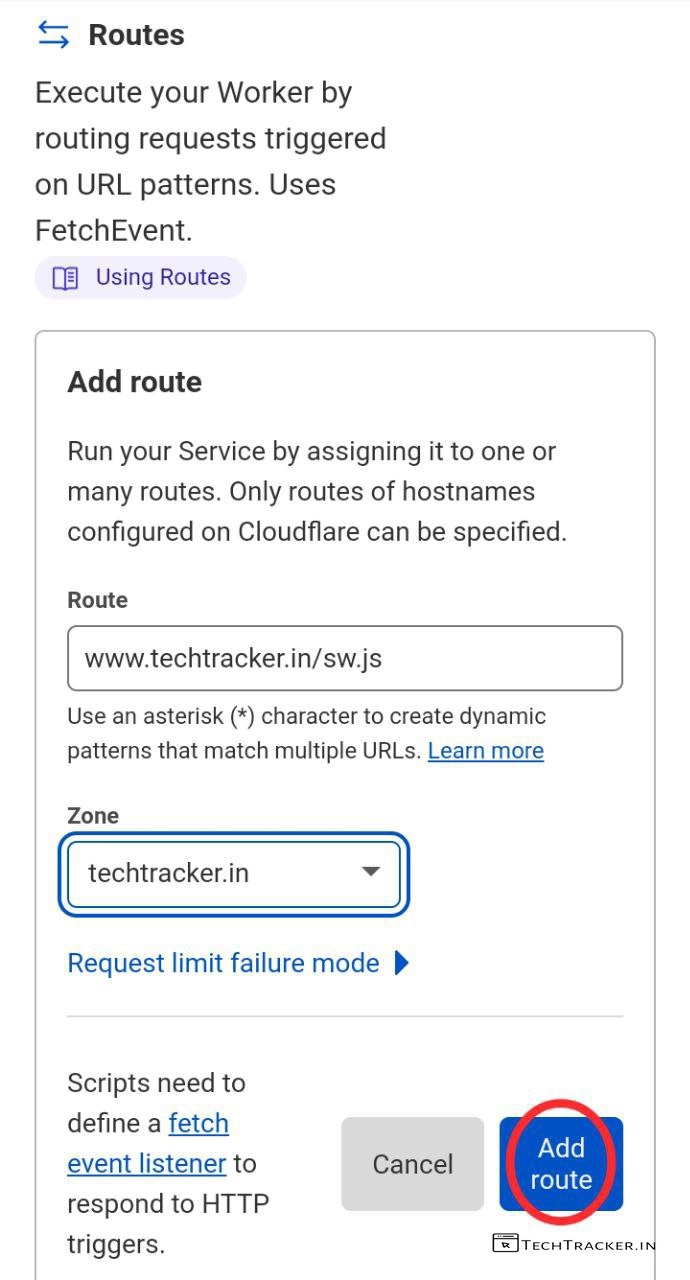The height and width of the screenshot is (1280, 690).
Task: Click the Route field label
Action: tap(97, 600)
